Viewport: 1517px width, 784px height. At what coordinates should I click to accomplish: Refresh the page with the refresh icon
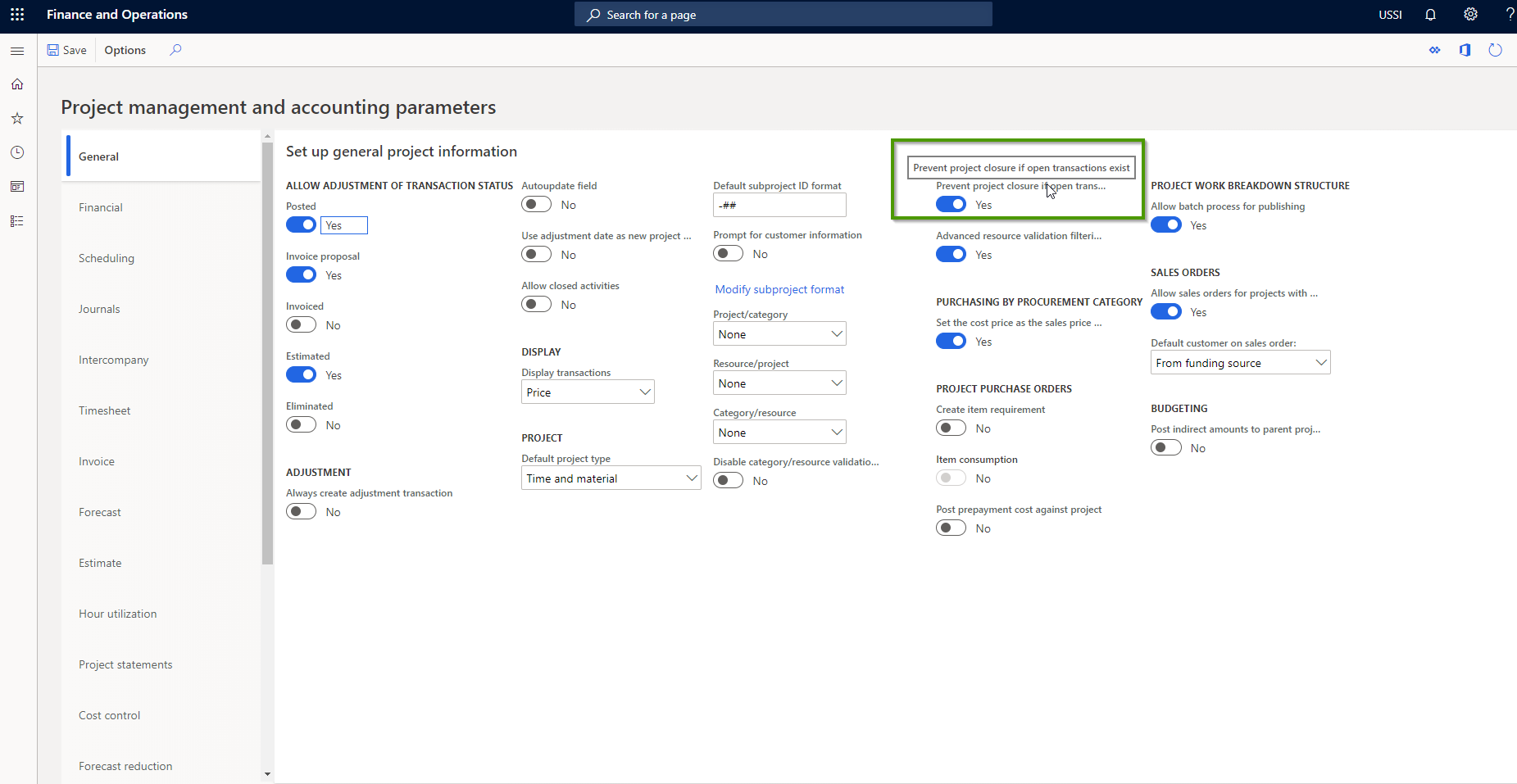(x=1495, y=50)
